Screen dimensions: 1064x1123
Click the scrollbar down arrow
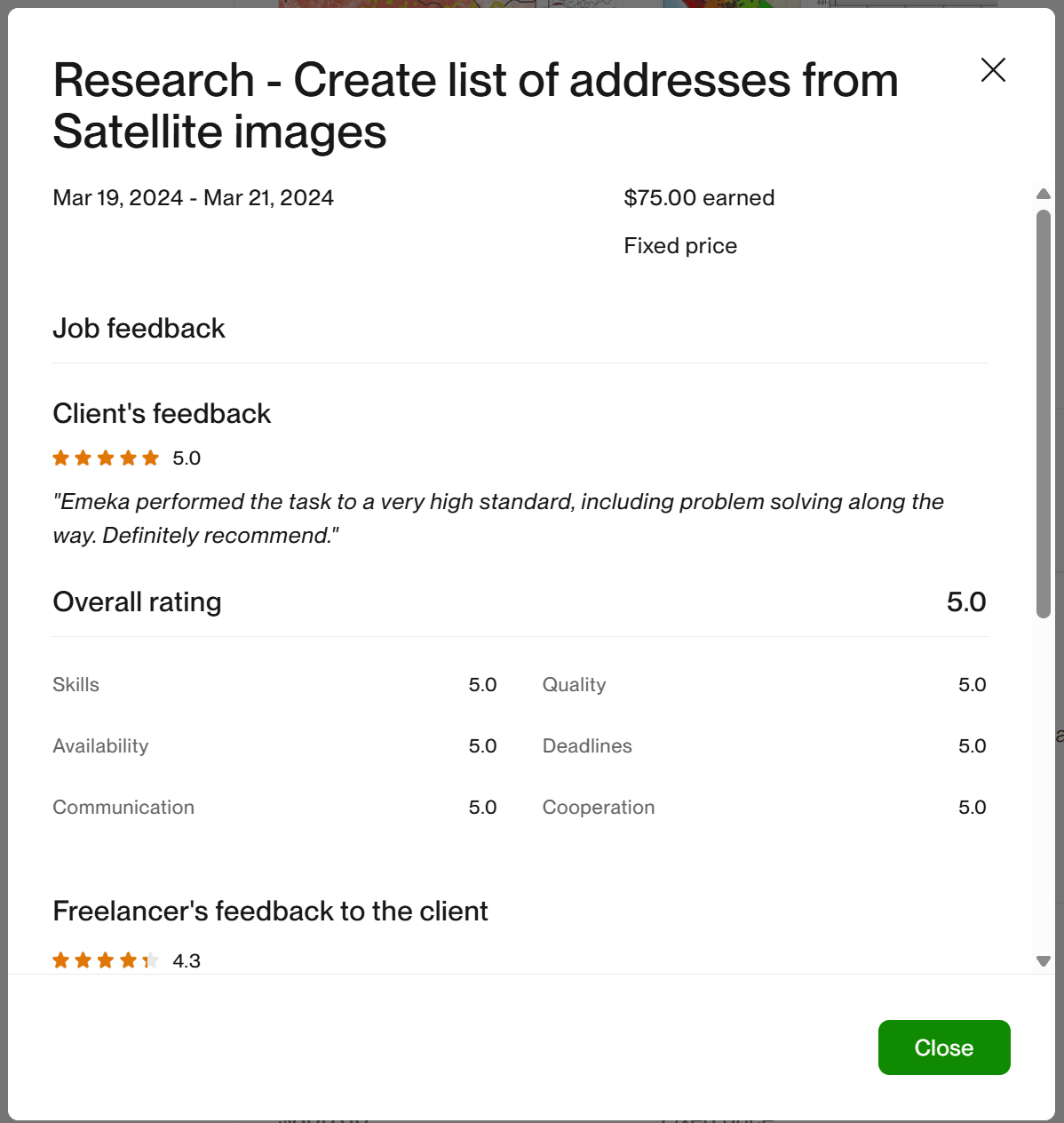(x=1044, y=961)
